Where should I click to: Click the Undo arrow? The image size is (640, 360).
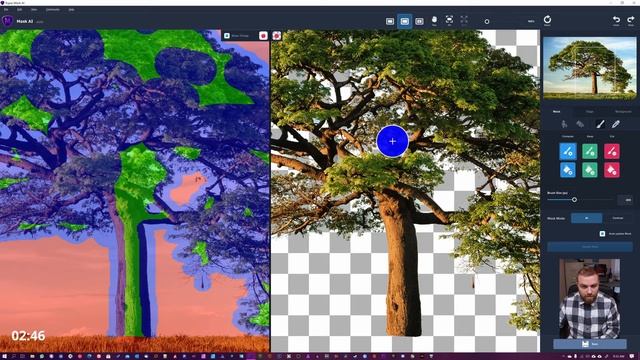616,20
